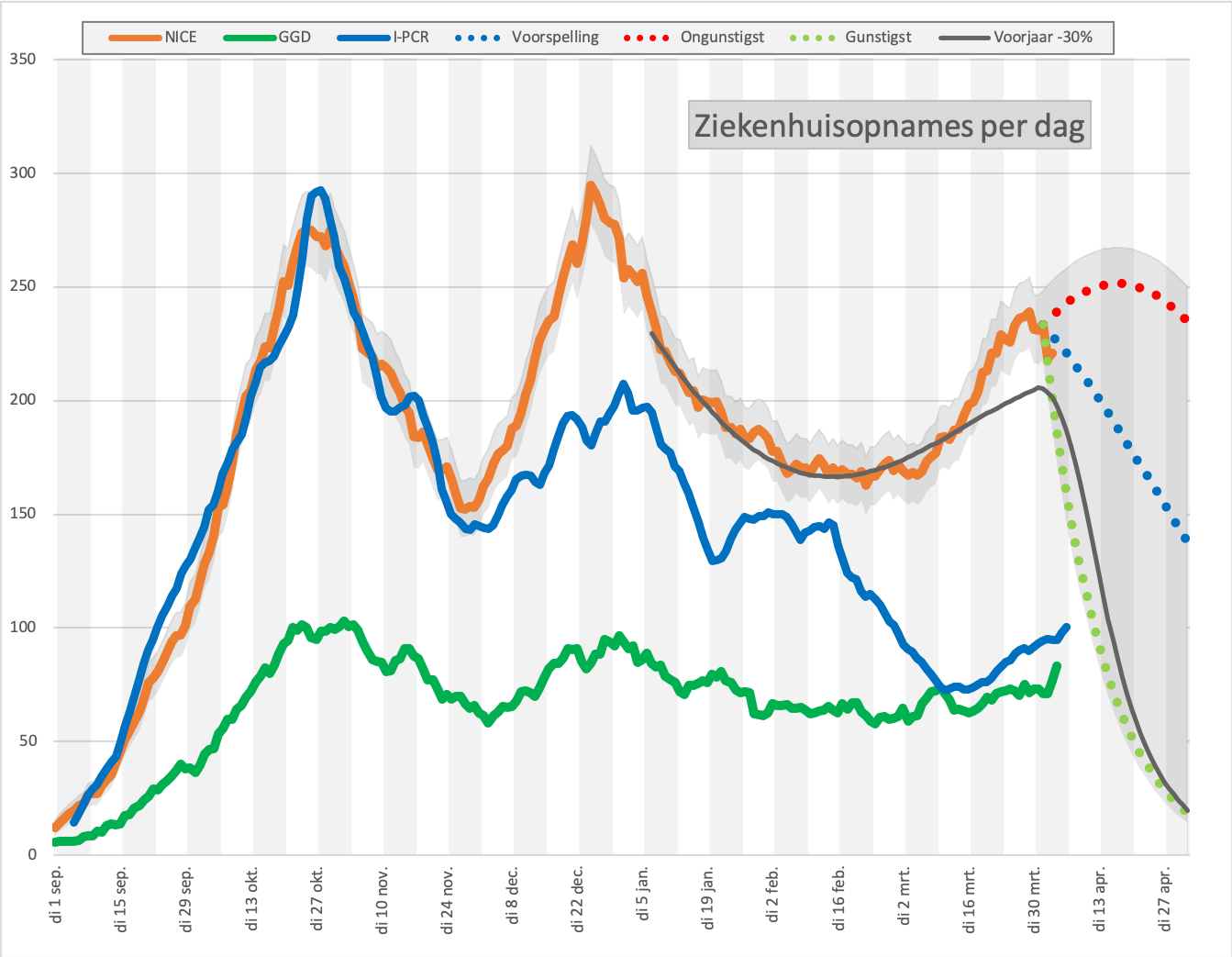Click the Voorjaar -30% legend entry
The height and width of the screenshot is (957, 1232).
click(x=1016, y=38)
